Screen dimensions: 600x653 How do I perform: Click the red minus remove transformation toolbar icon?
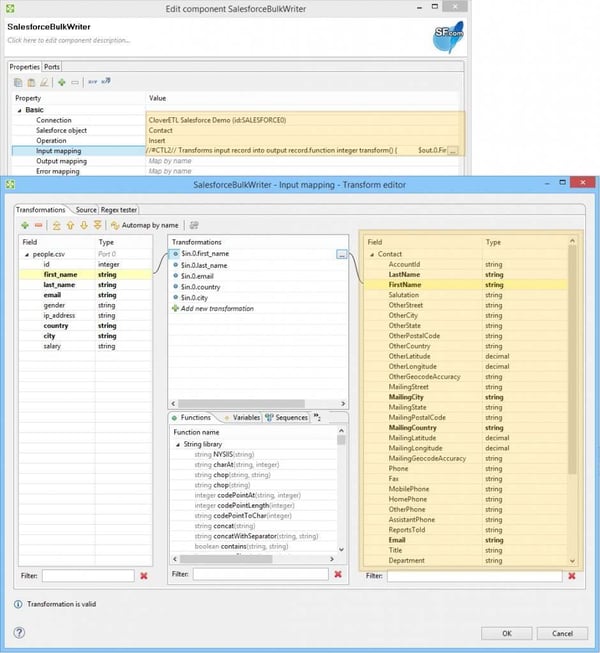point(38,225)
